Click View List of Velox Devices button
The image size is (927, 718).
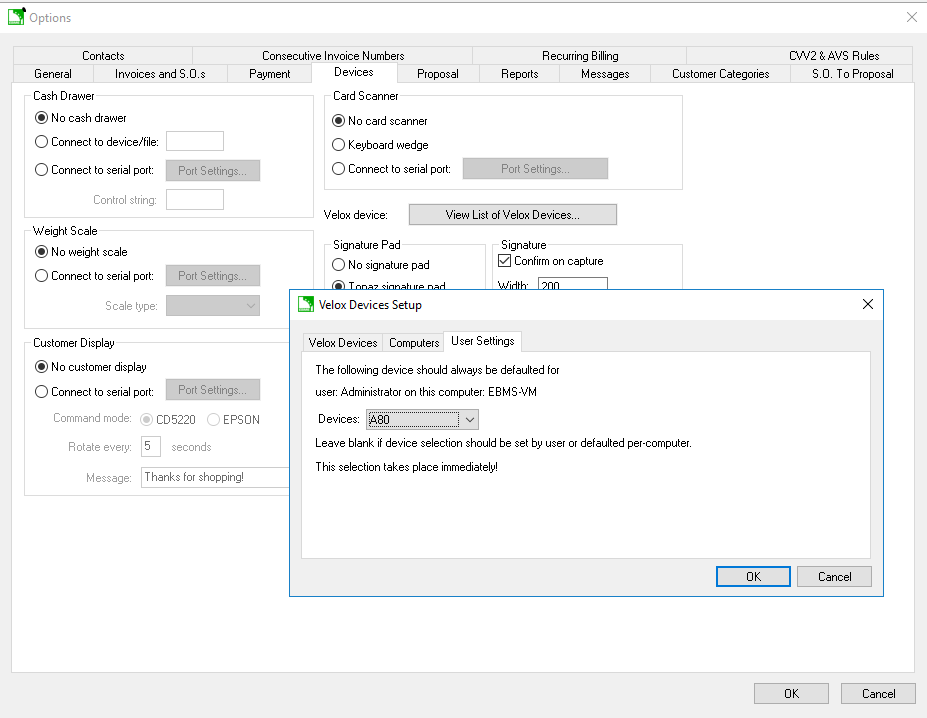tap(512, 215)
